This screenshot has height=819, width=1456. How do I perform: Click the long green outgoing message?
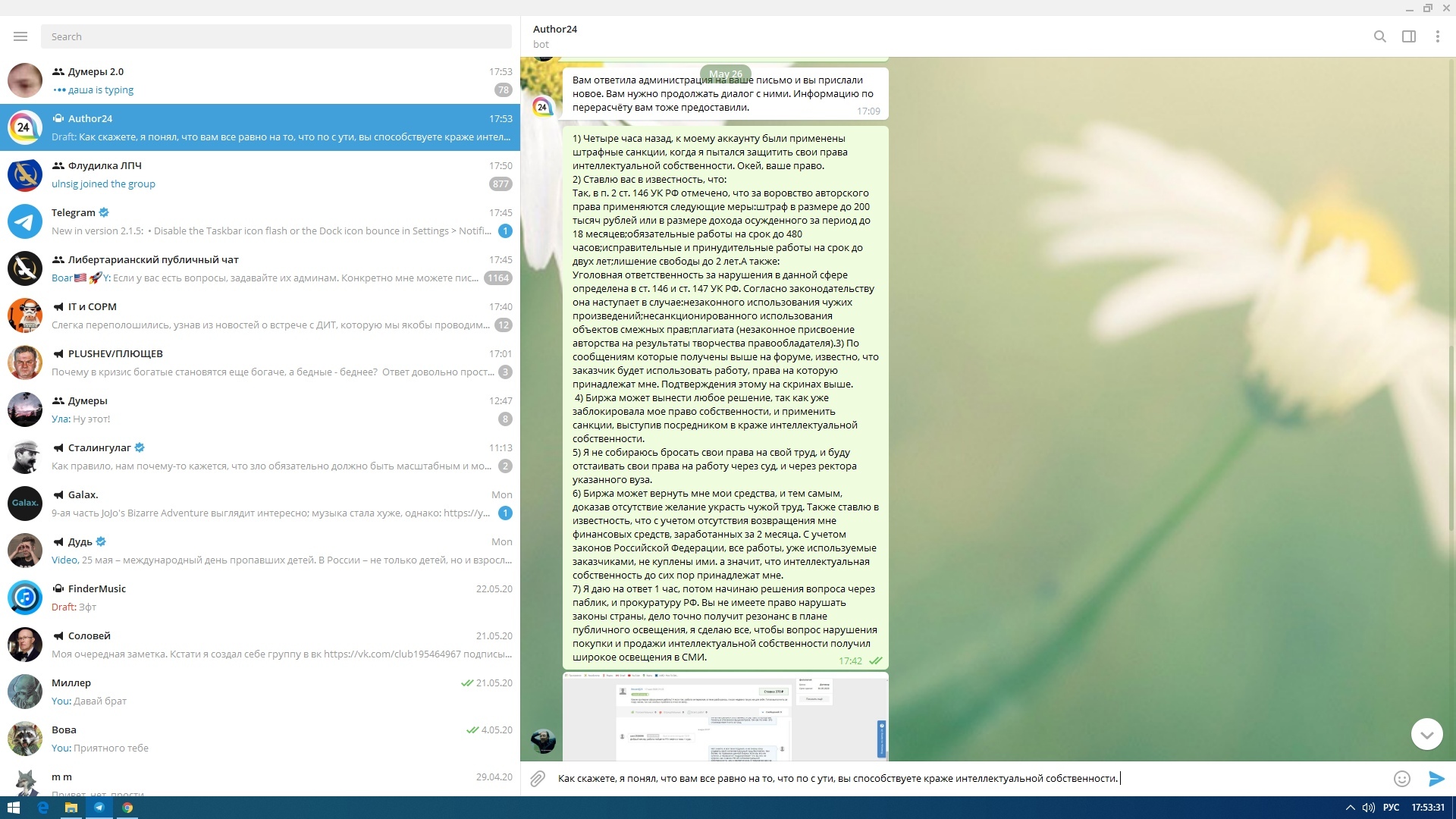[725, 397]
